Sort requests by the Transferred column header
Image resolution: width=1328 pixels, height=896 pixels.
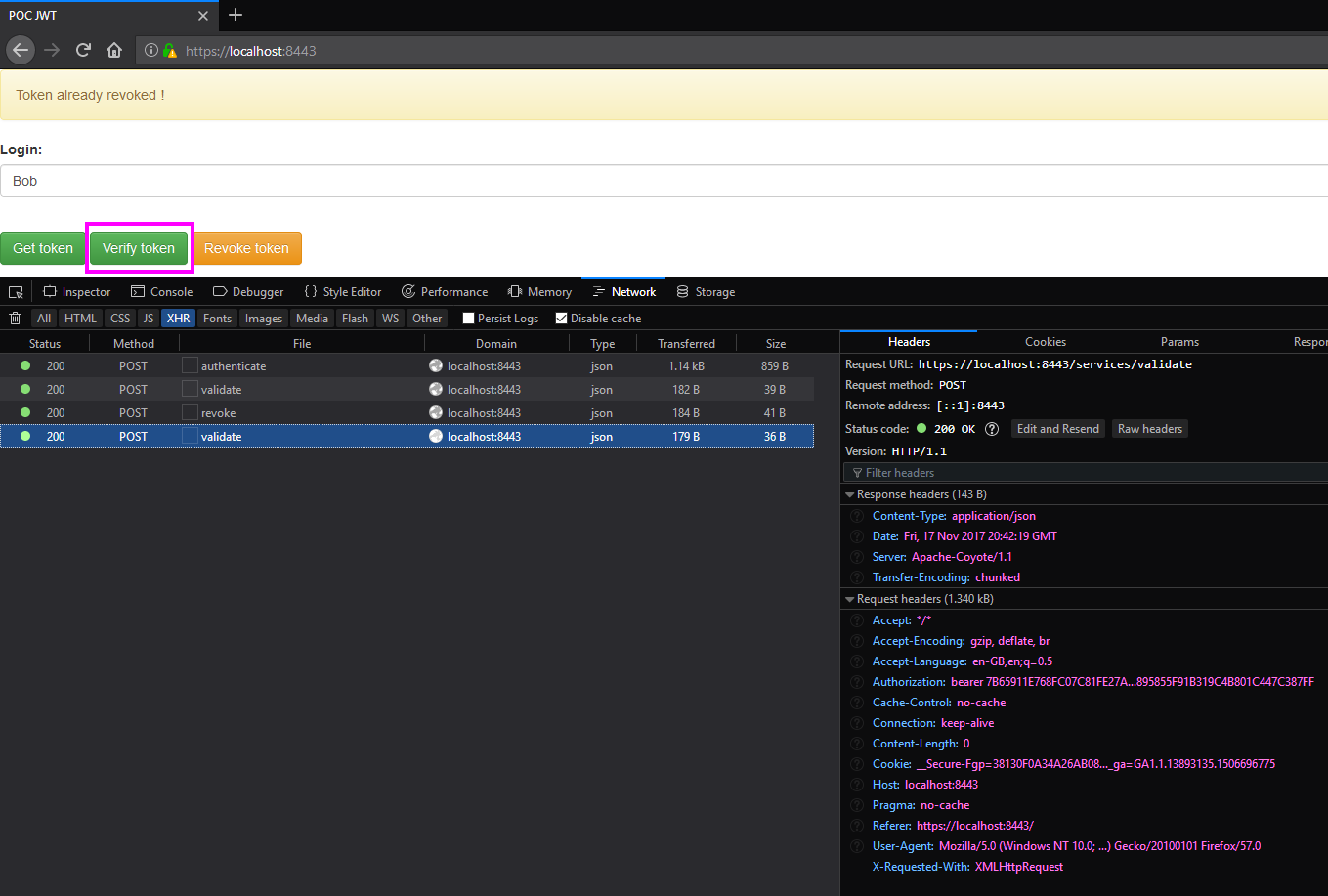686,344
